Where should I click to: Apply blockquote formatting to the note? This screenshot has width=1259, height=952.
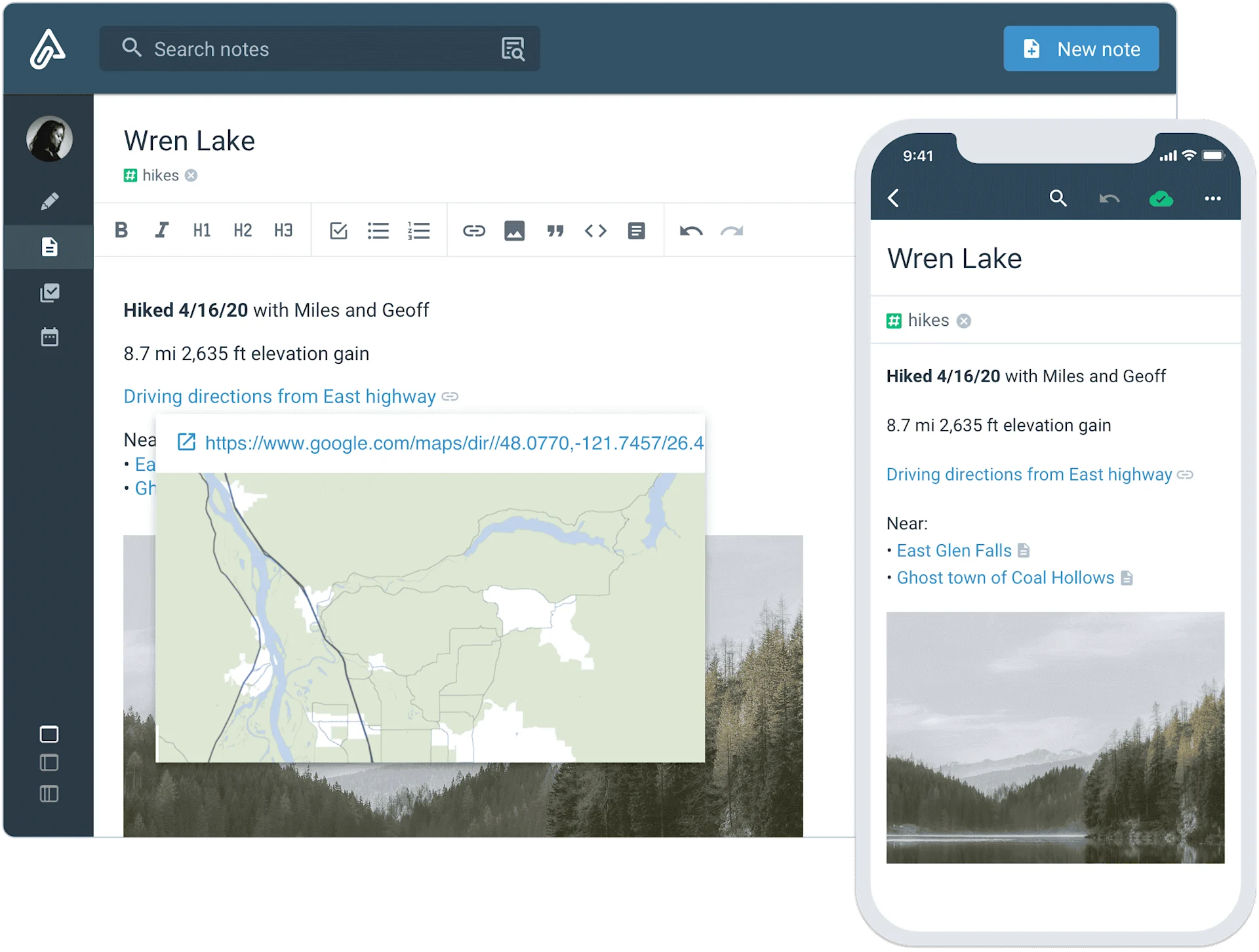pyautogui.click(x=555, y=230)
